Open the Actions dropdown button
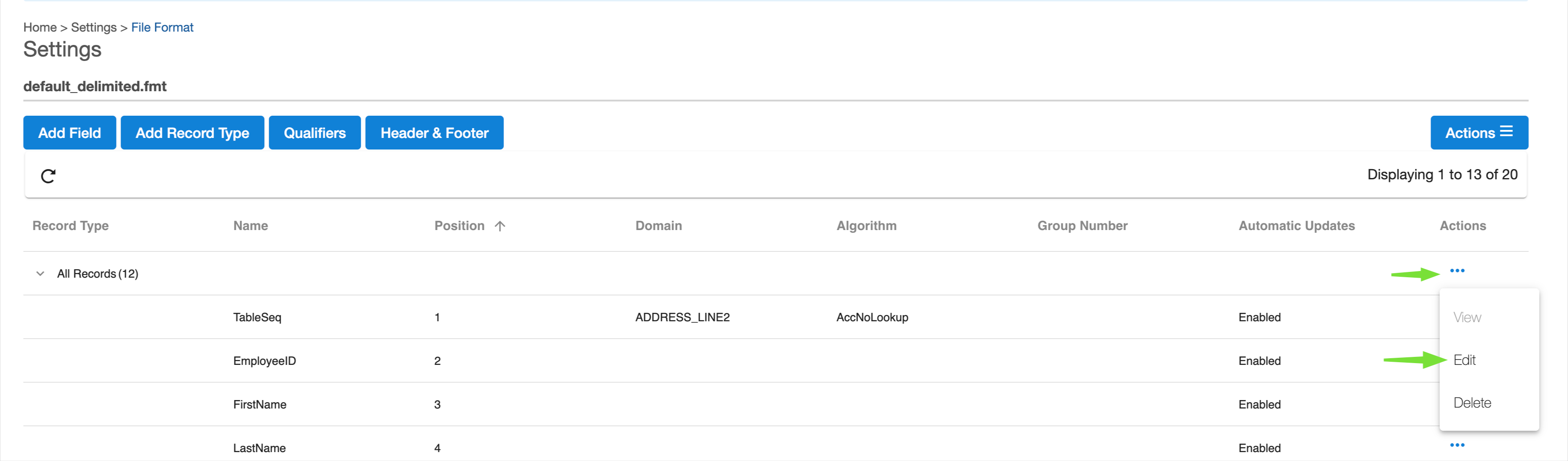The height and width of the screenshot is (461, 1568). (x=1479, y=133)
